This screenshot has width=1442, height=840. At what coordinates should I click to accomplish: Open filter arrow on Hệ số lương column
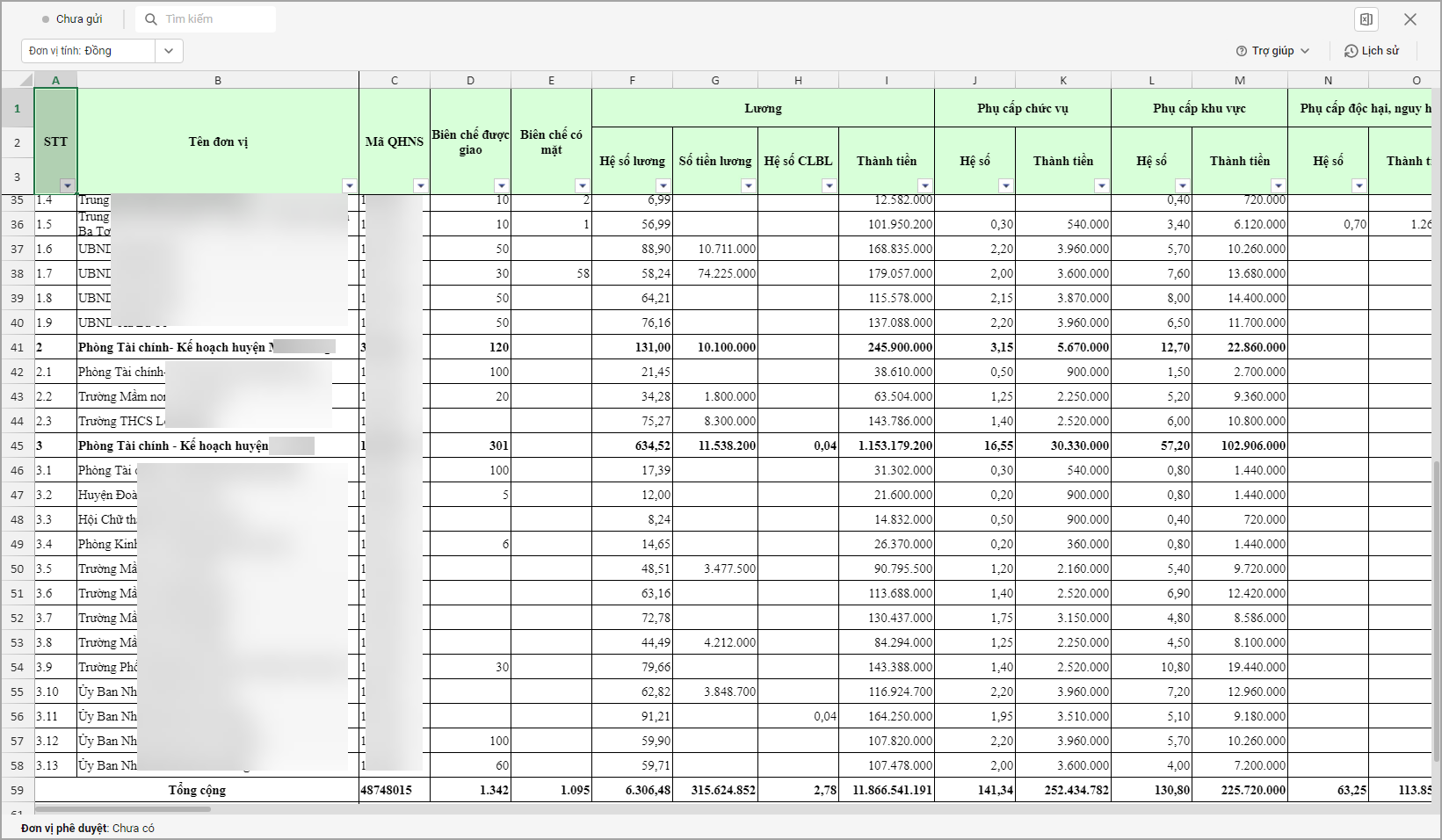(x=663, y=185)
